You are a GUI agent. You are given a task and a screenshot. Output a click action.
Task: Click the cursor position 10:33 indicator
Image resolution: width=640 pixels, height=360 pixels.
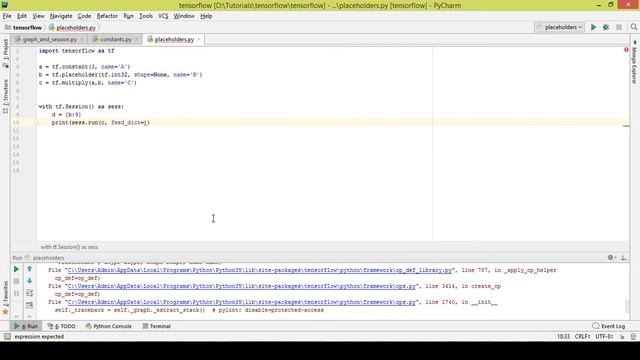pos(563,337)
